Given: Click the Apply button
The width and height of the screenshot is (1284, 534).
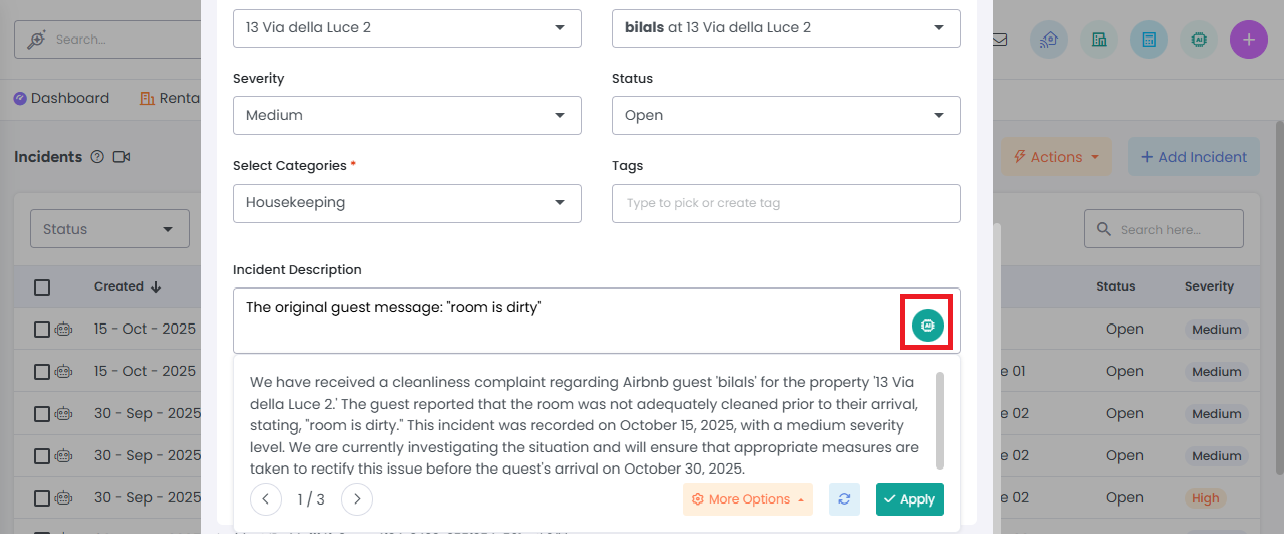Looking at the screenshot, I should click(x=909, y=499).
